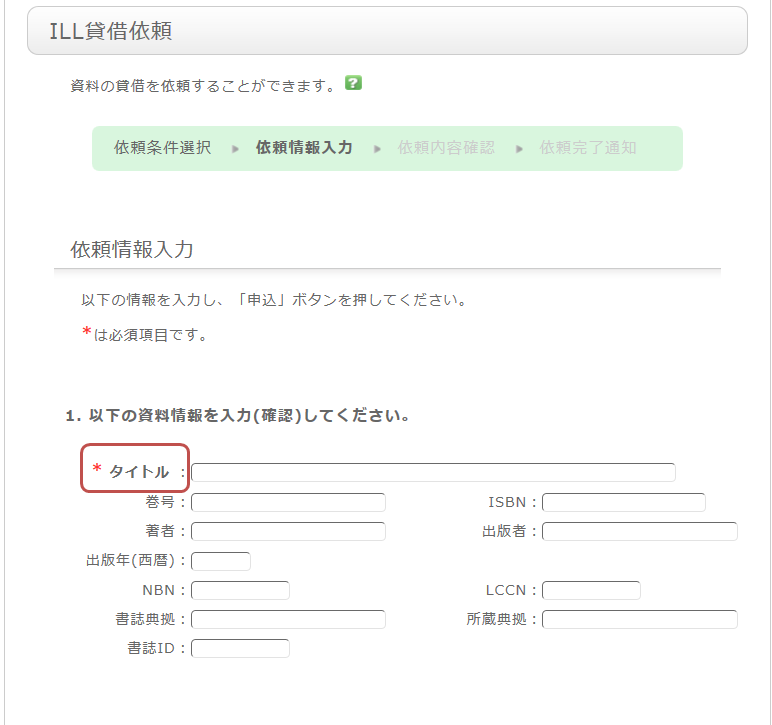
Task: Click the green help question mark icon
Action: (x=353, y=83)
